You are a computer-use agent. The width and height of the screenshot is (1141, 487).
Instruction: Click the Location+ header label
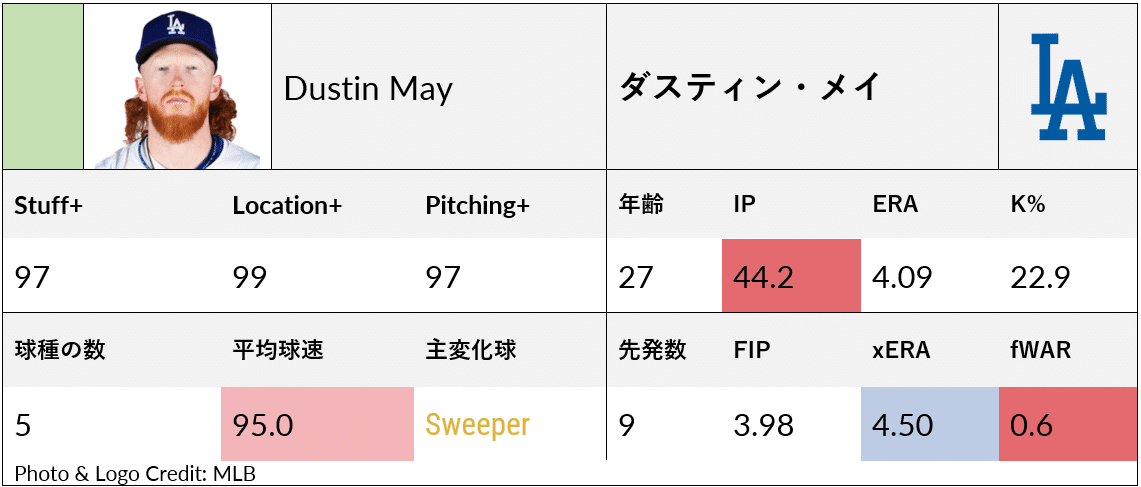click(287, 206)
